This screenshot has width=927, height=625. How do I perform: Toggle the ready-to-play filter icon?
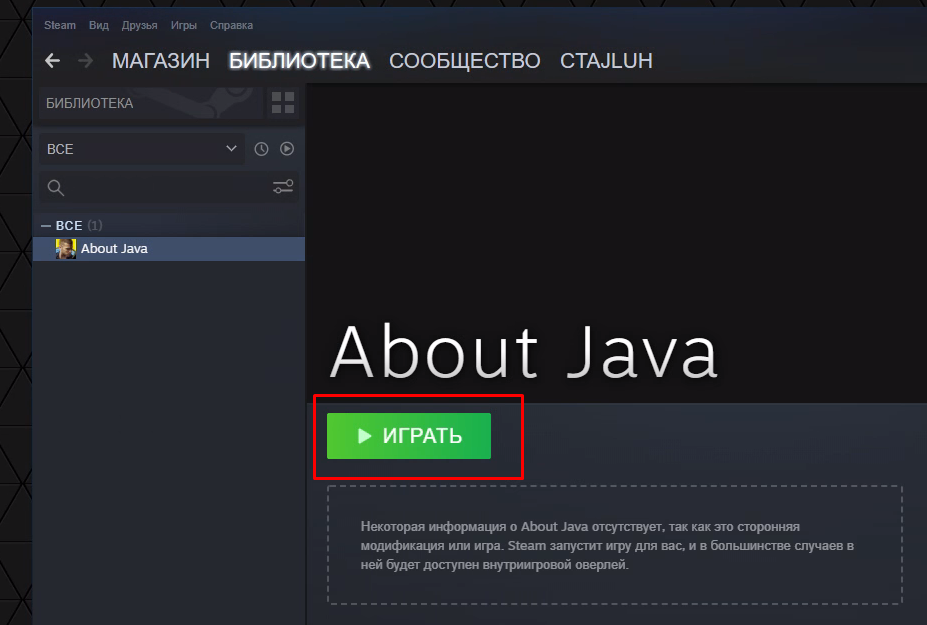coord(287,149)
